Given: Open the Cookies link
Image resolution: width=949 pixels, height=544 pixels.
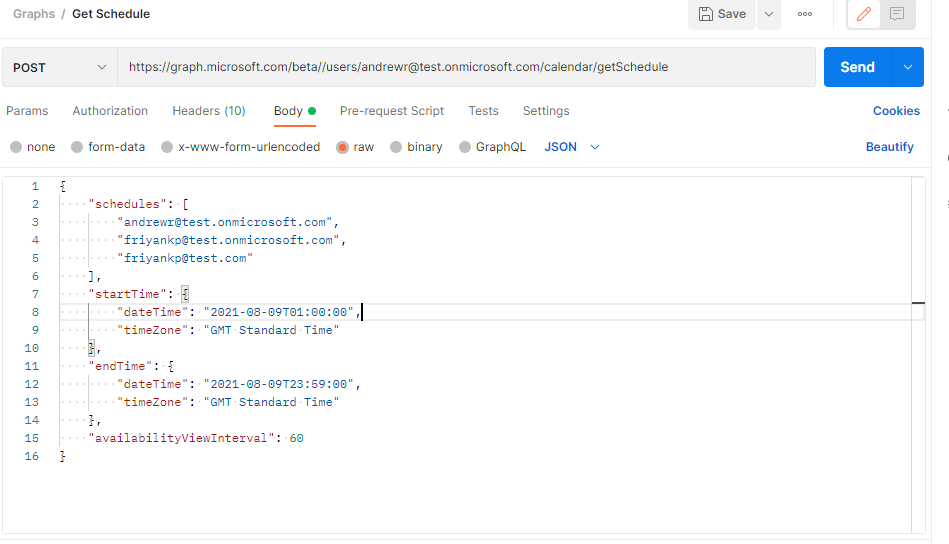Looking at the screenshot, I should coord(896,111).
